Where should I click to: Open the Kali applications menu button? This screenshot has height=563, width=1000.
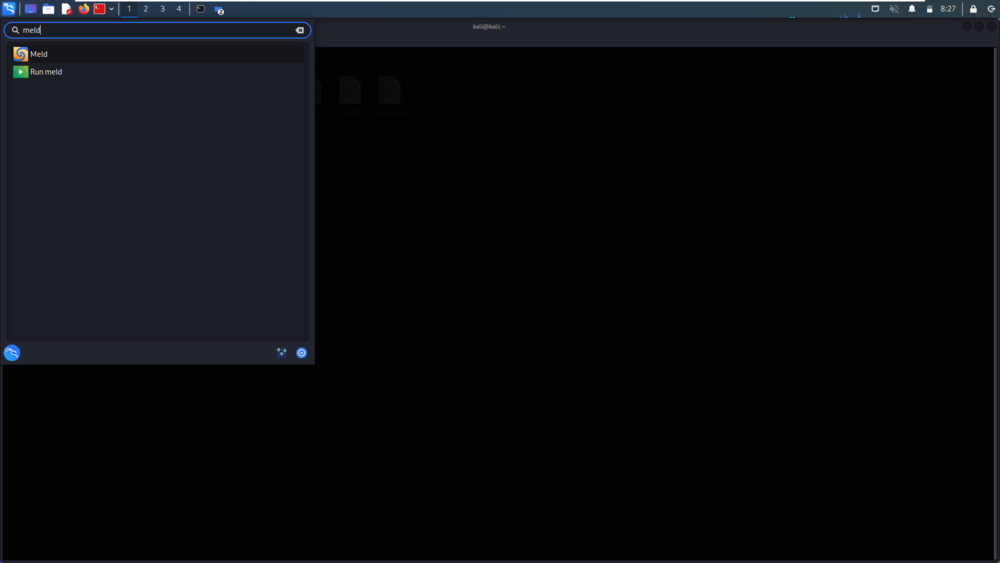(x=9, y=9)
